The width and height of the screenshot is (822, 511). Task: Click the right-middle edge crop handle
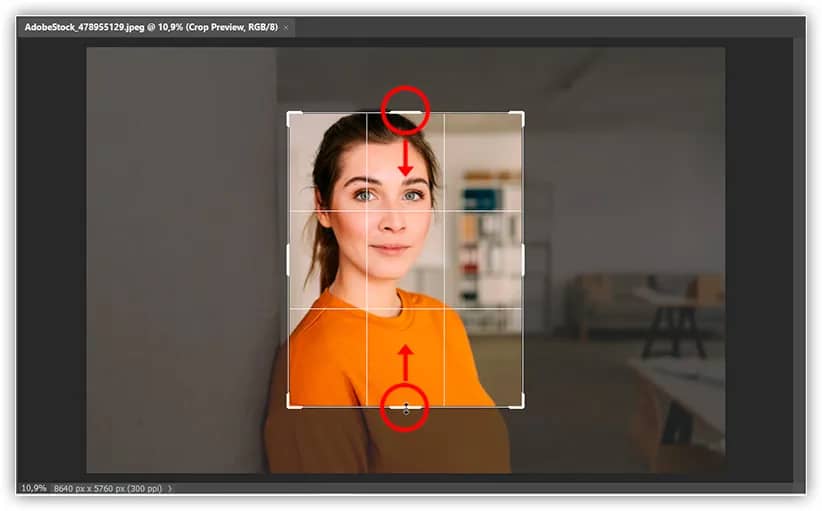522,260
